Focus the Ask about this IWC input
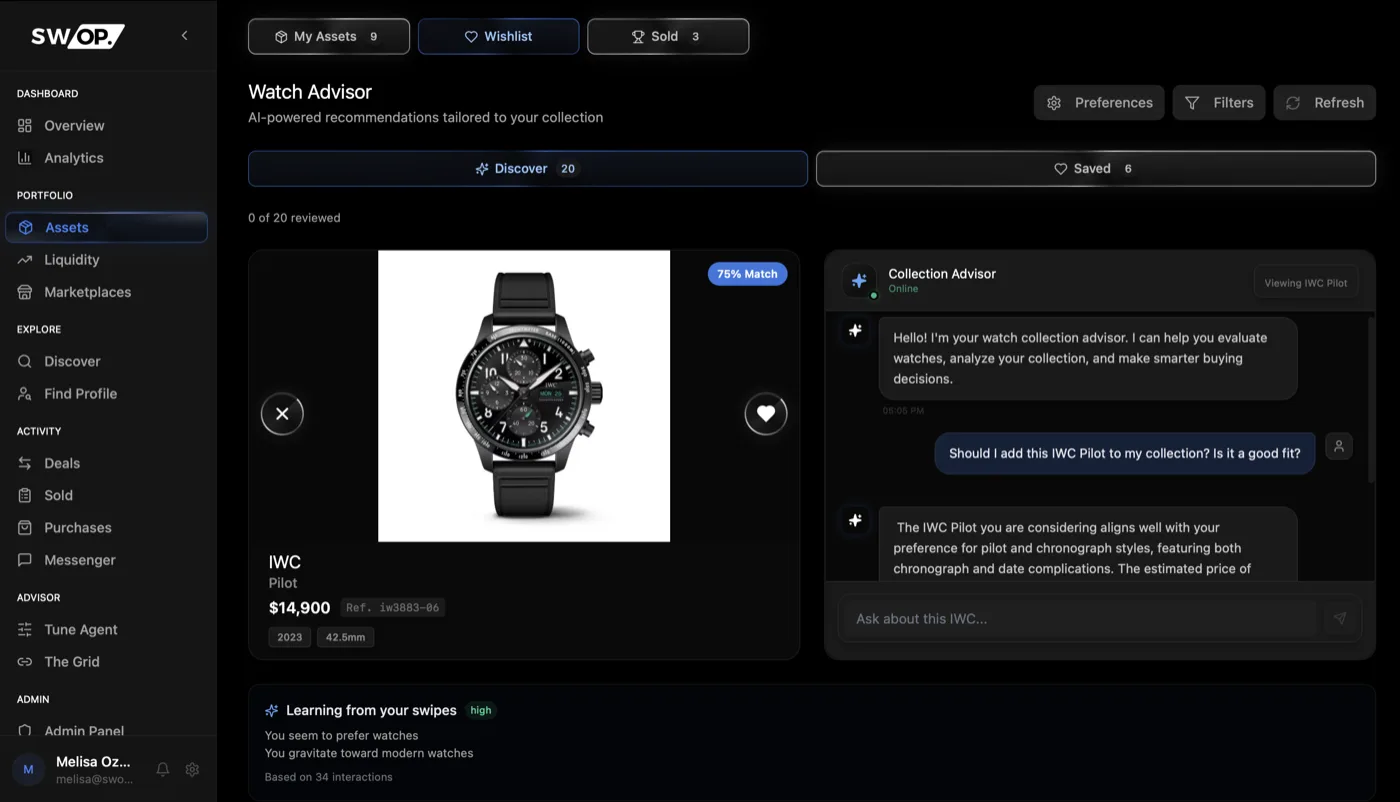Viewport: 1400px width, 802px height. click(x=1077, y=619)
